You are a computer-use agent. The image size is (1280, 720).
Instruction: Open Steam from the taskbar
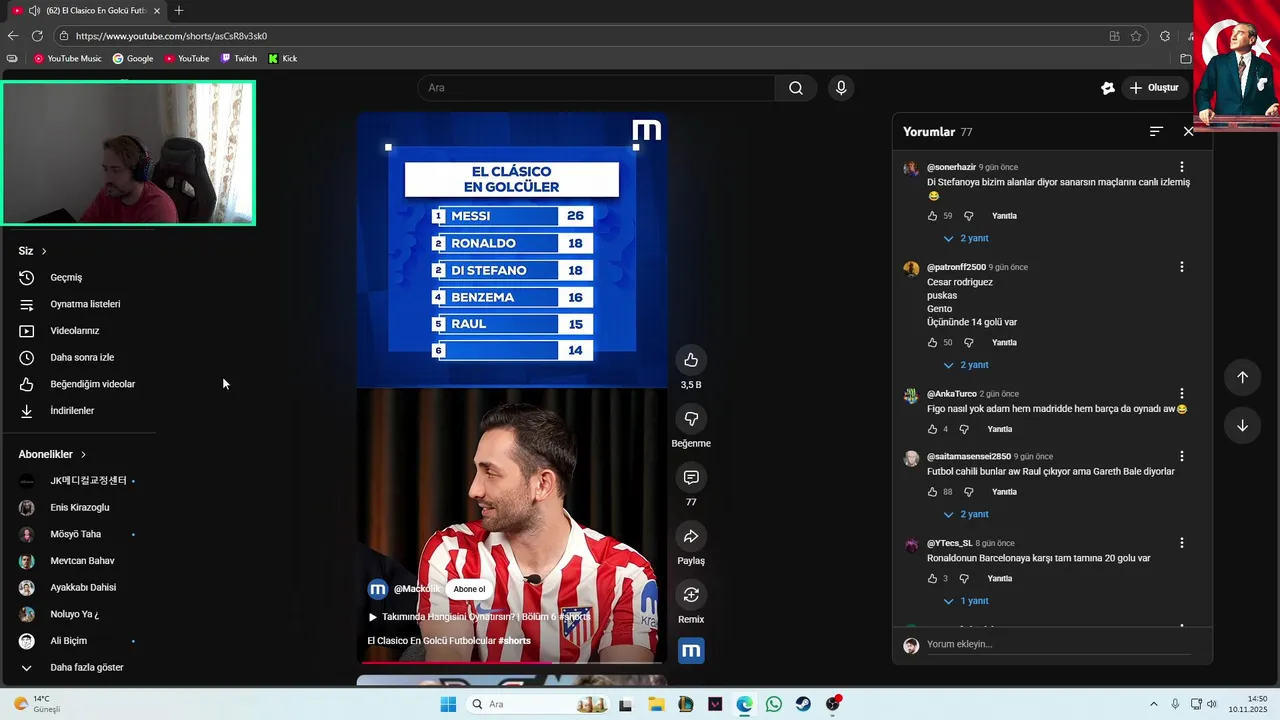coord(803,704)
